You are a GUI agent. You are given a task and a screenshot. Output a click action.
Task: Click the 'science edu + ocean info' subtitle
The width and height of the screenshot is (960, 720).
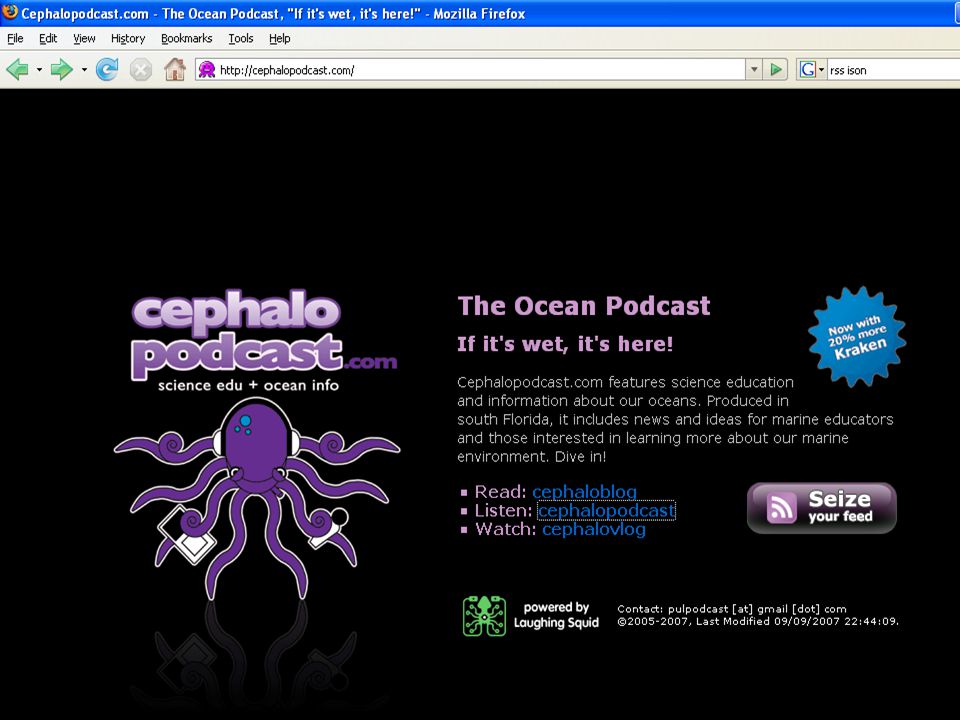pos(249,385)
